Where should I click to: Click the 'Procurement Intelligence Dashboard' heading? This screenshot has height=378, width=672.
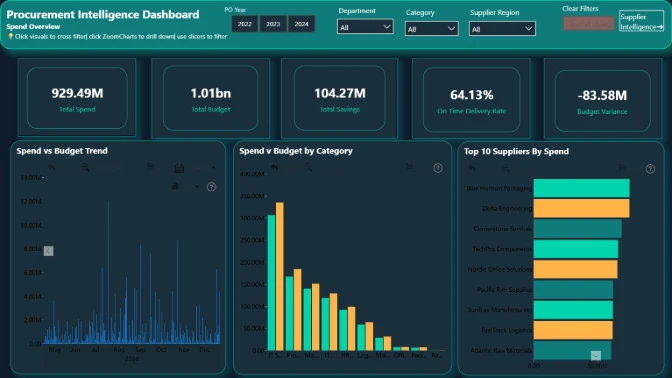[102, 14]
